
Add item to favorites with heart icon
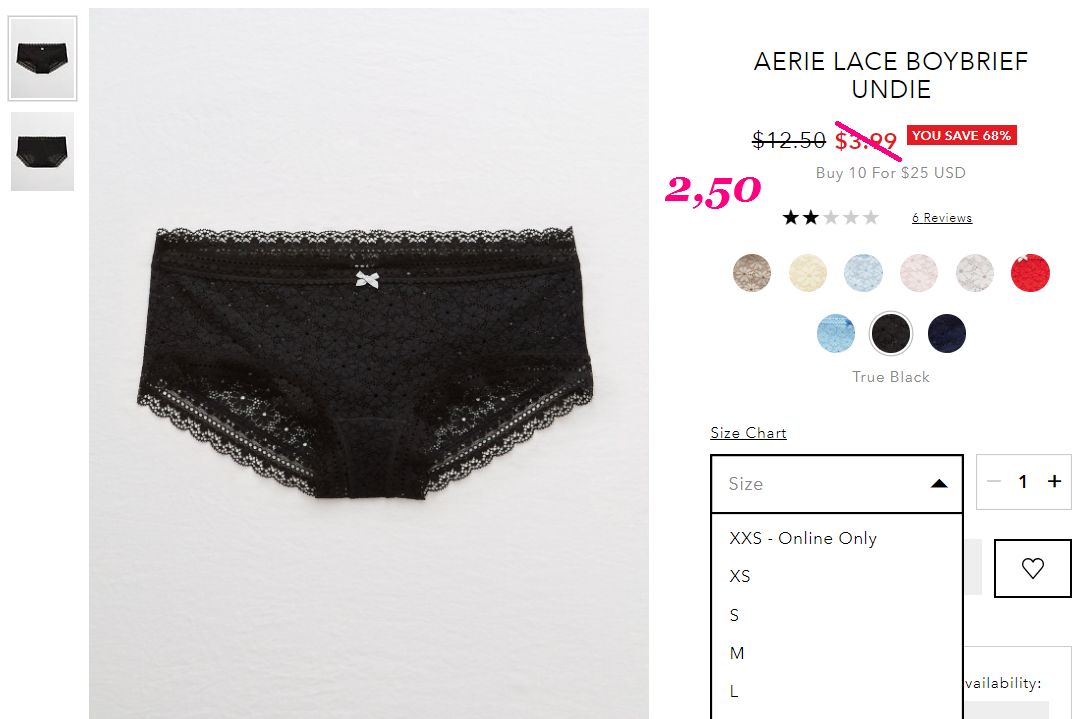pyautogui.click(x=1033, y=568)
